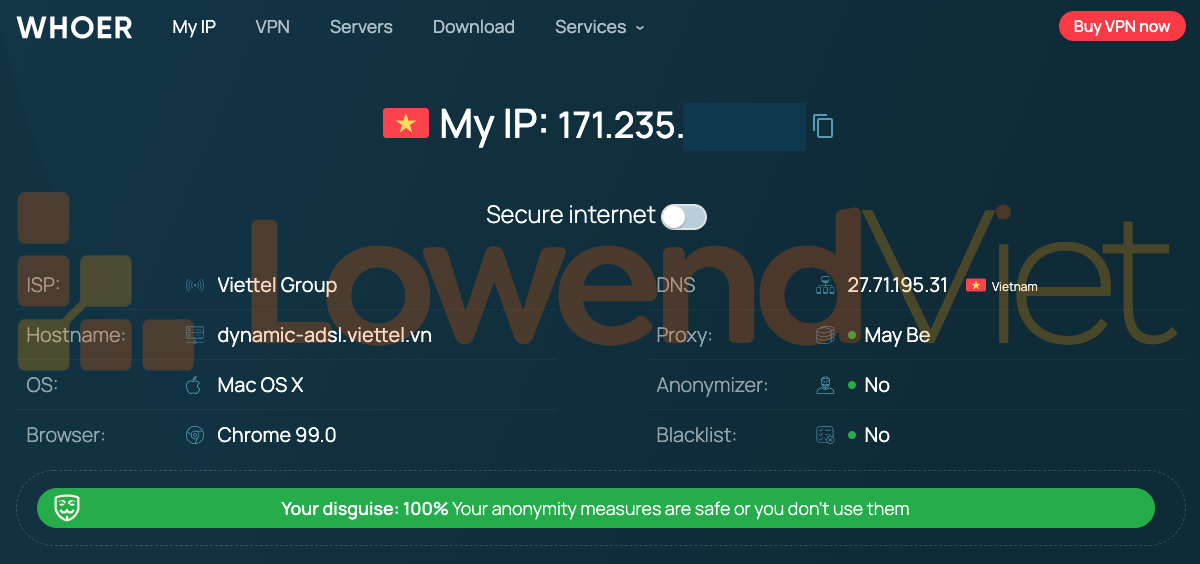
Task: Click the Apple OS icon
Action: click(x=194, y=385)
